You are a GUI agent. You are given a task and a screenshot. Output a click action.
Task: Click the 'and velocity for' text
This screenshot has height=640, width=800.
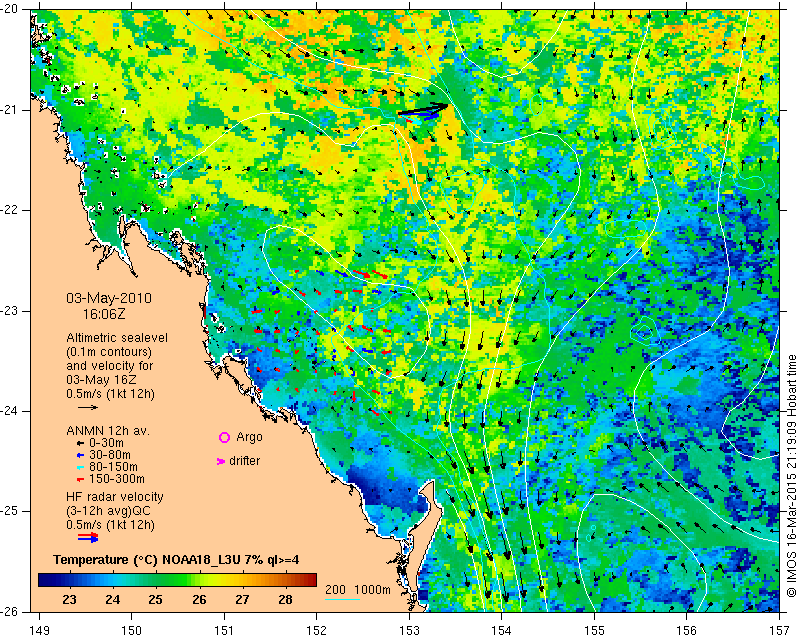pyautogui.click(x=110, y=366)
